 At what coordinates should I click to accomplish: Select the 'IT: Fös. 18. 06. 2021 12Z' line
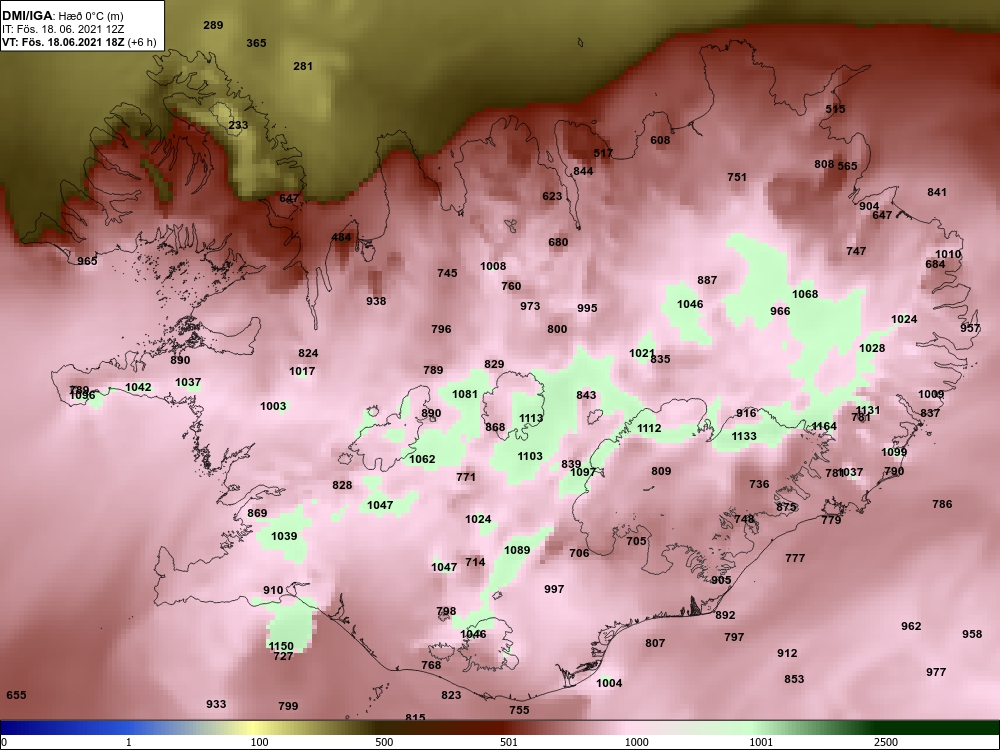pyautogui.click(x=63, y=29)
